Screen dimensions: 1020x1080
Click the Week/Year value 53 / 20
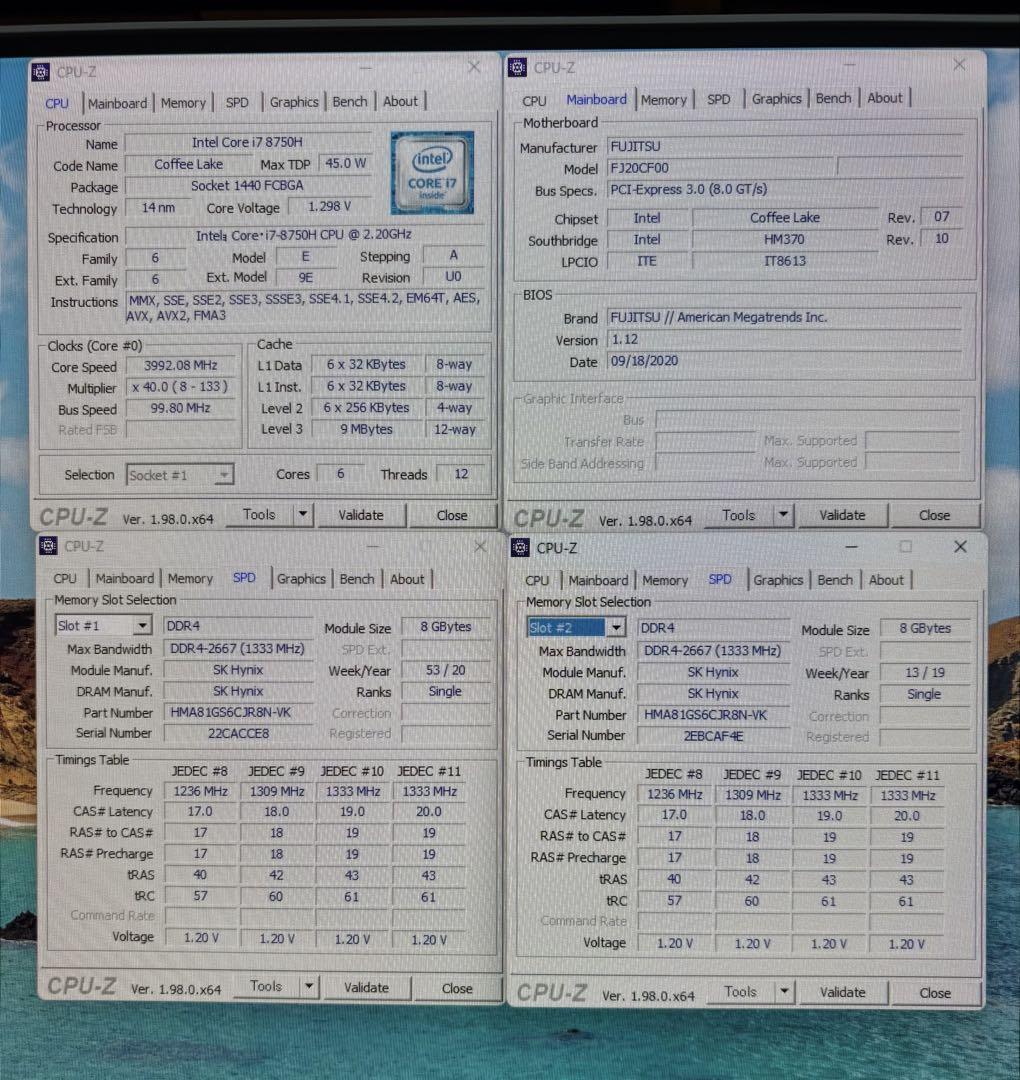446,670
